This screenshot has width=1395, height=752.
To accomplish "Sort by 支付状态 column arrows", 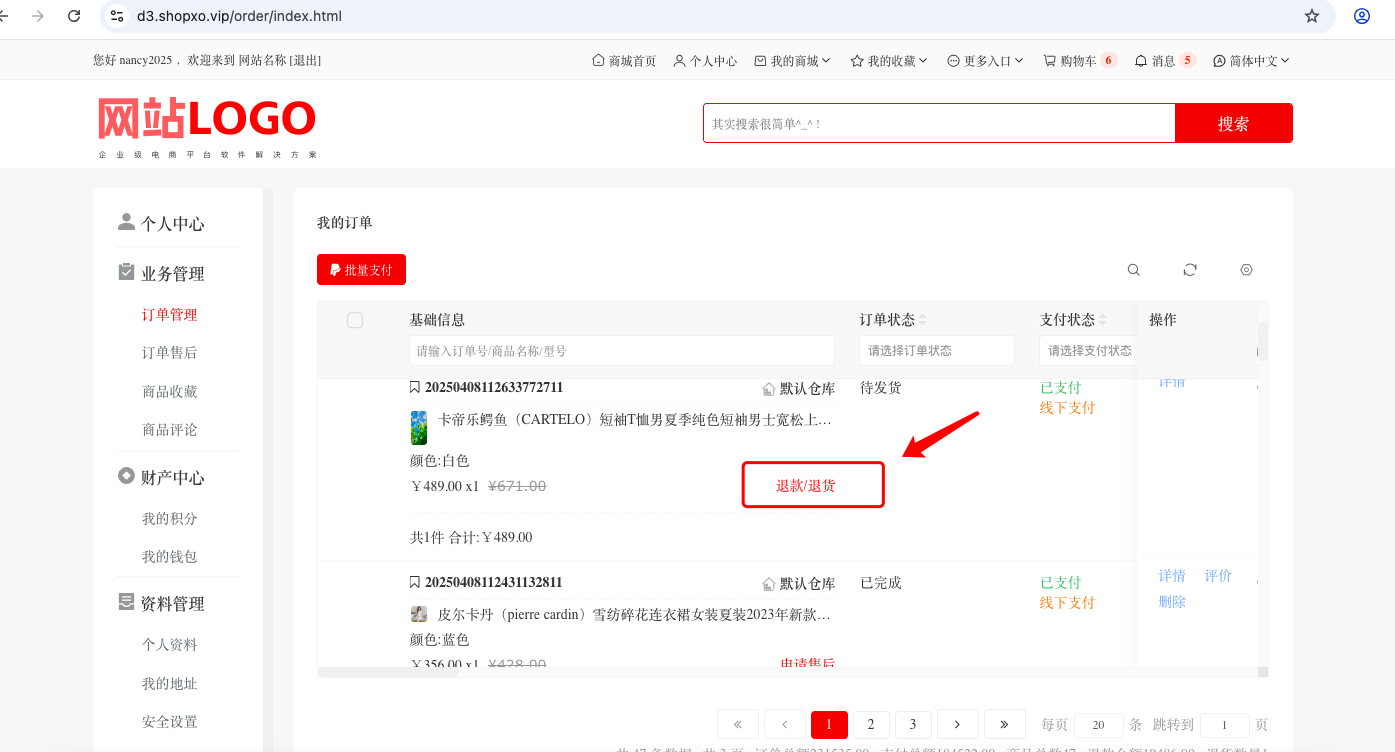I will pyautogui.click(x=1103, y=320).
